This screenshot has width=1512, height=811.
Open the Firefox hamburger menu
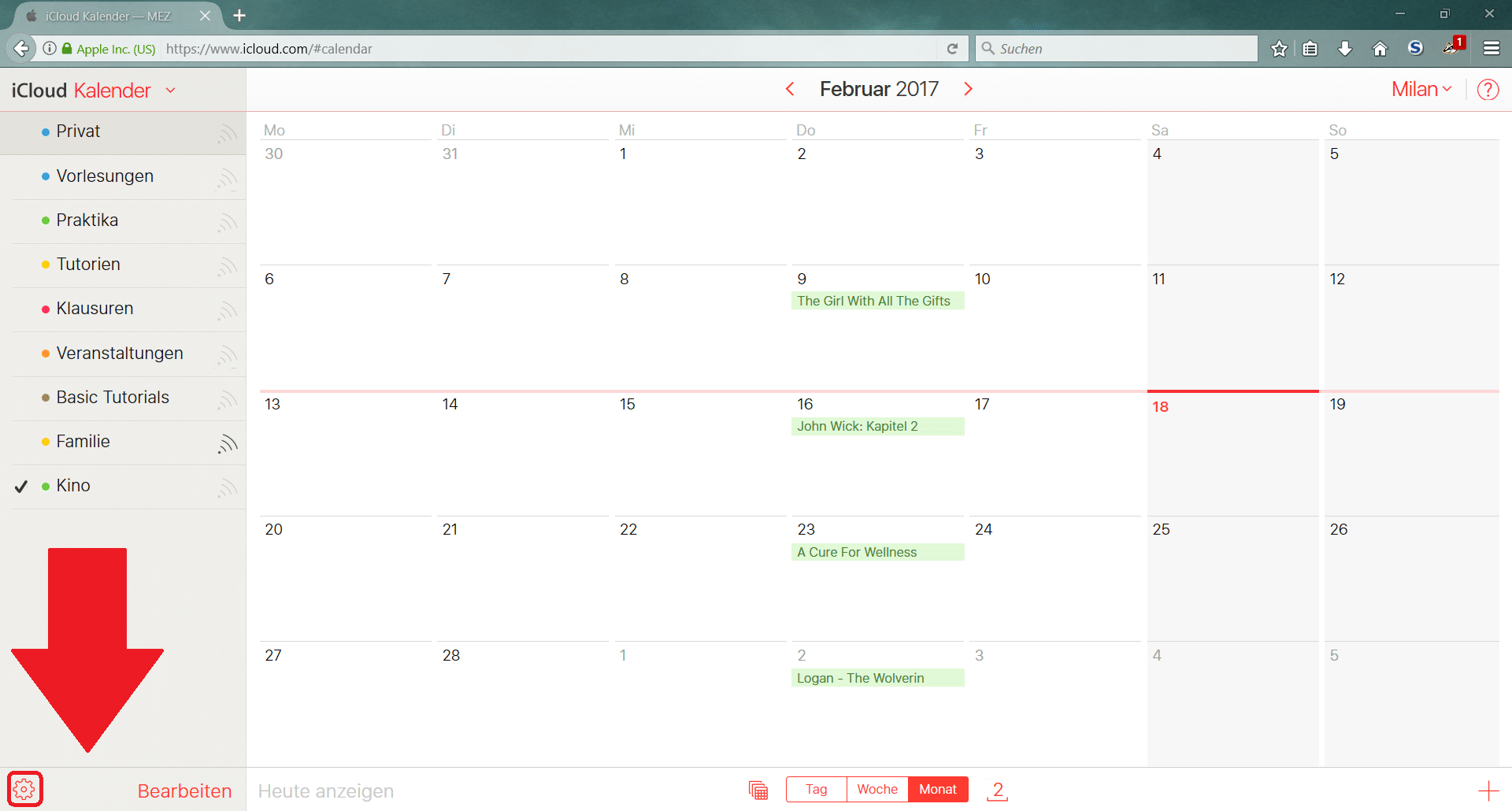[x=1491, y=49]
